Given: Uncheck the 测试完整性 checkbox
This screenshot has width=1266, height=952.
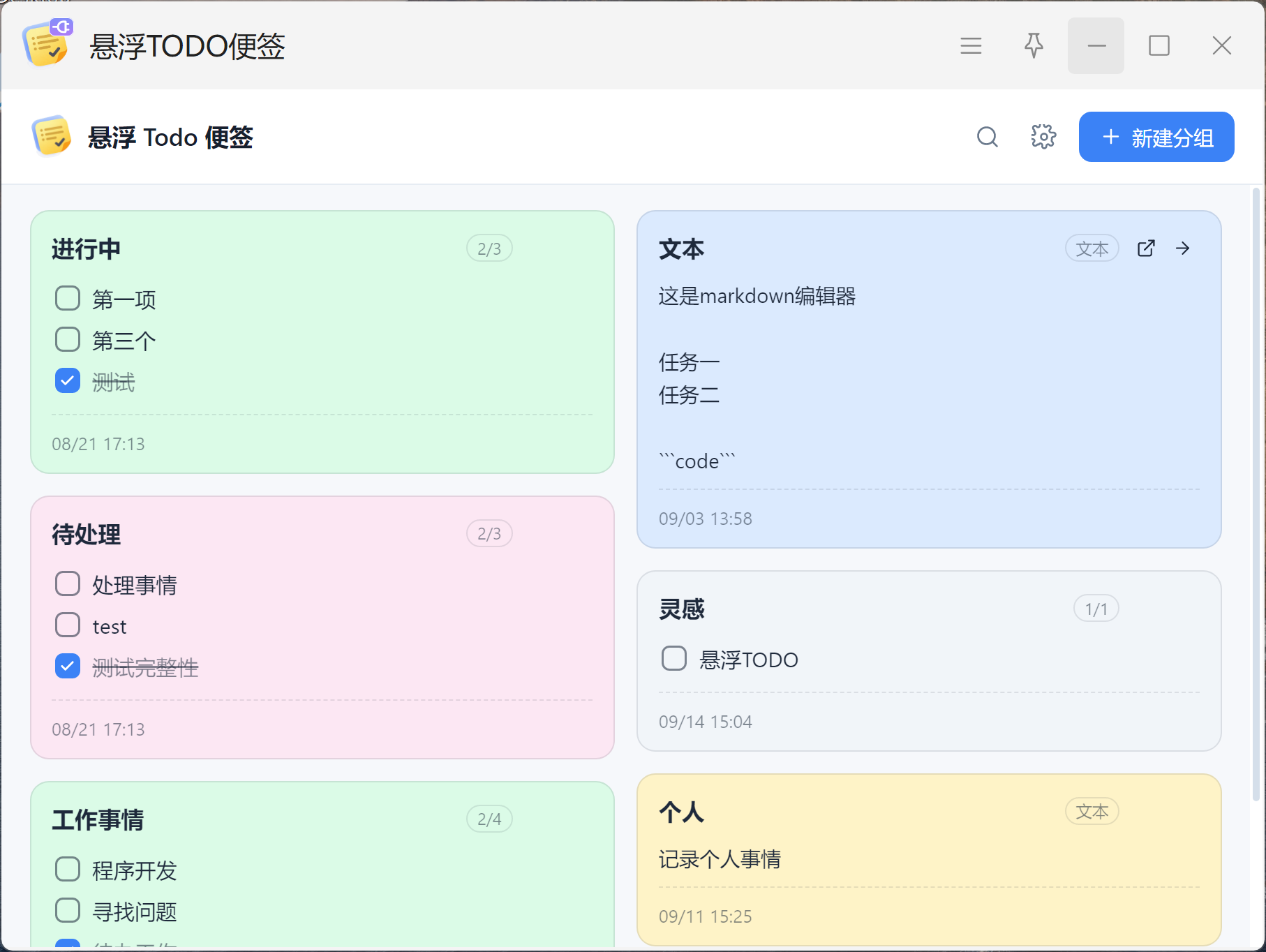Looking at the screenshot, I should tap(68, 667).
